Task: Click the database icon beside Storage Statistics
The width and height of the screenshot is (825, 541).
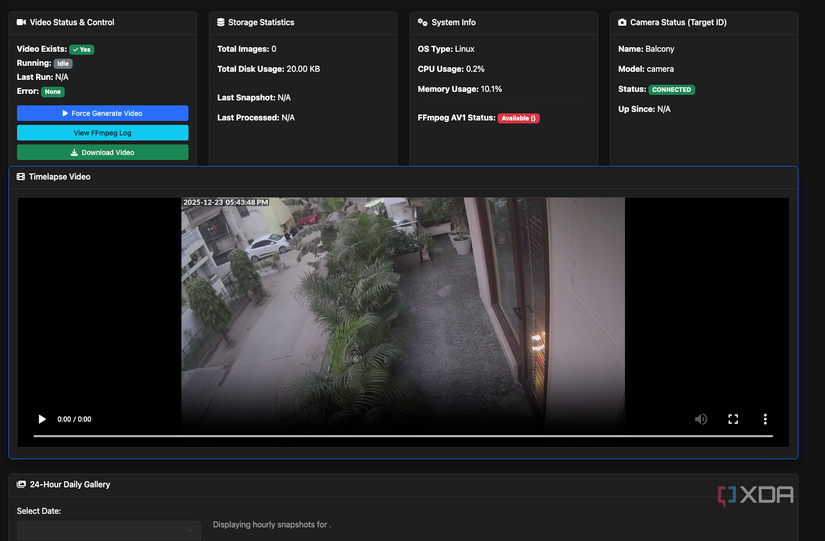Action: (x=221, y=22)
